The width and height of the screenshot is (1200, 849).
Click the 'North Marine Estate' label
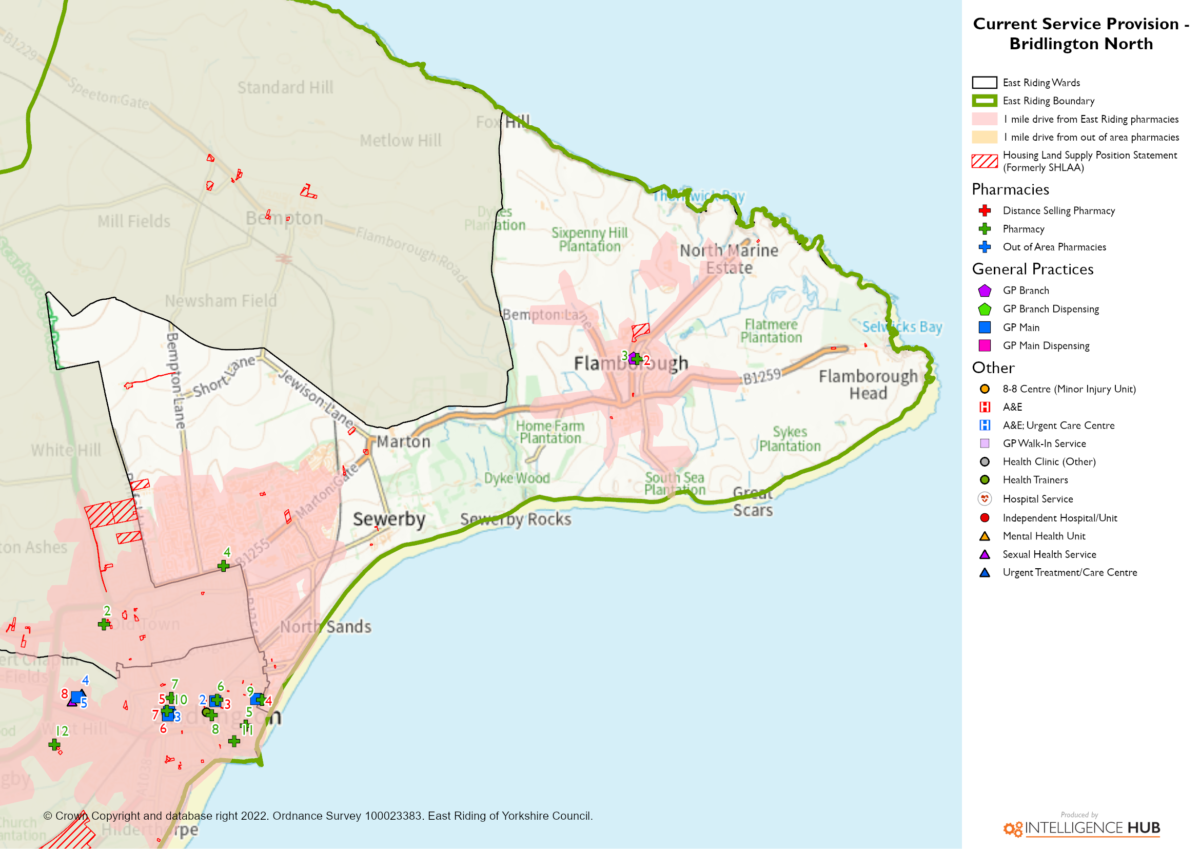(x=729, y=259)
